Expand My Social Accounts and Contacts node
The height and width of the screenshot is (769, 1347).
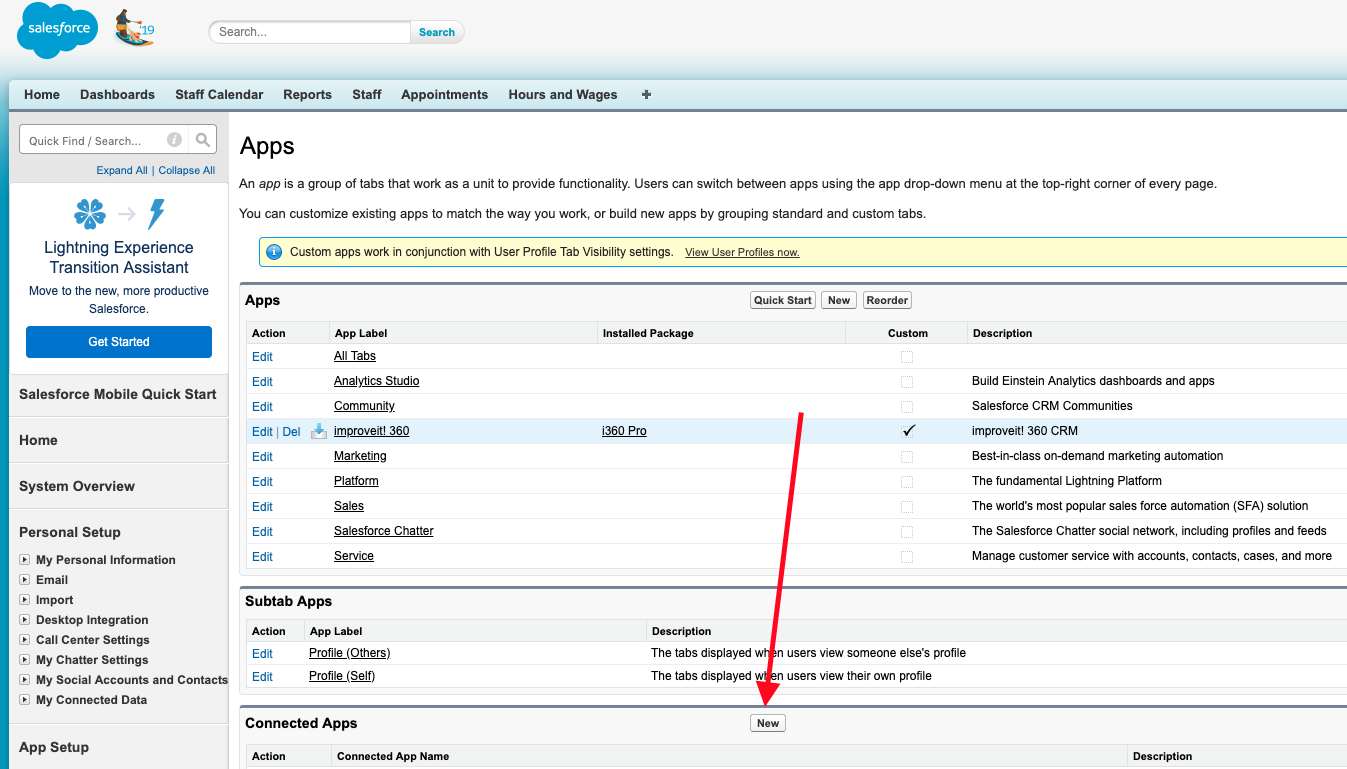coord(25,680)
